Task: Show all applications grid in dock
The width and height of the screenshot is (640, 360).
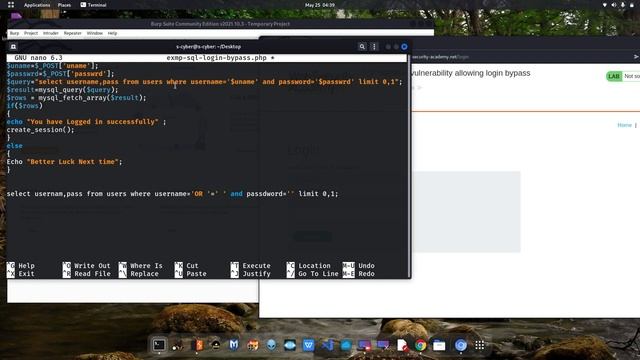Action: (x=480, y=345)
